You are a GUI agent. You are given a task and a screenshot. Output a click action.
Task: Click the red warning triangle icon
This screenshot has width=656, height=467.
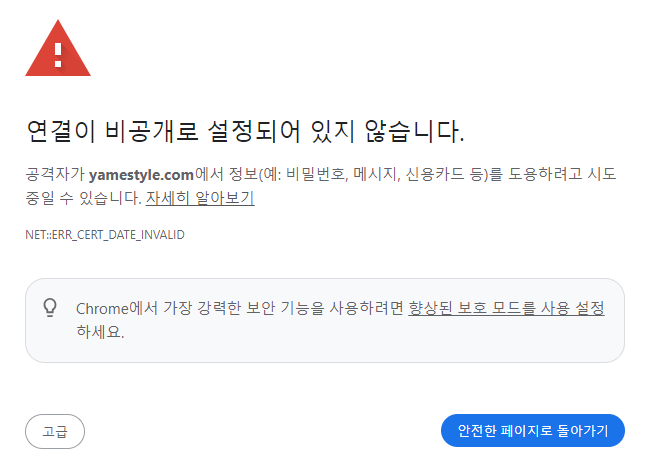(58, 48)
